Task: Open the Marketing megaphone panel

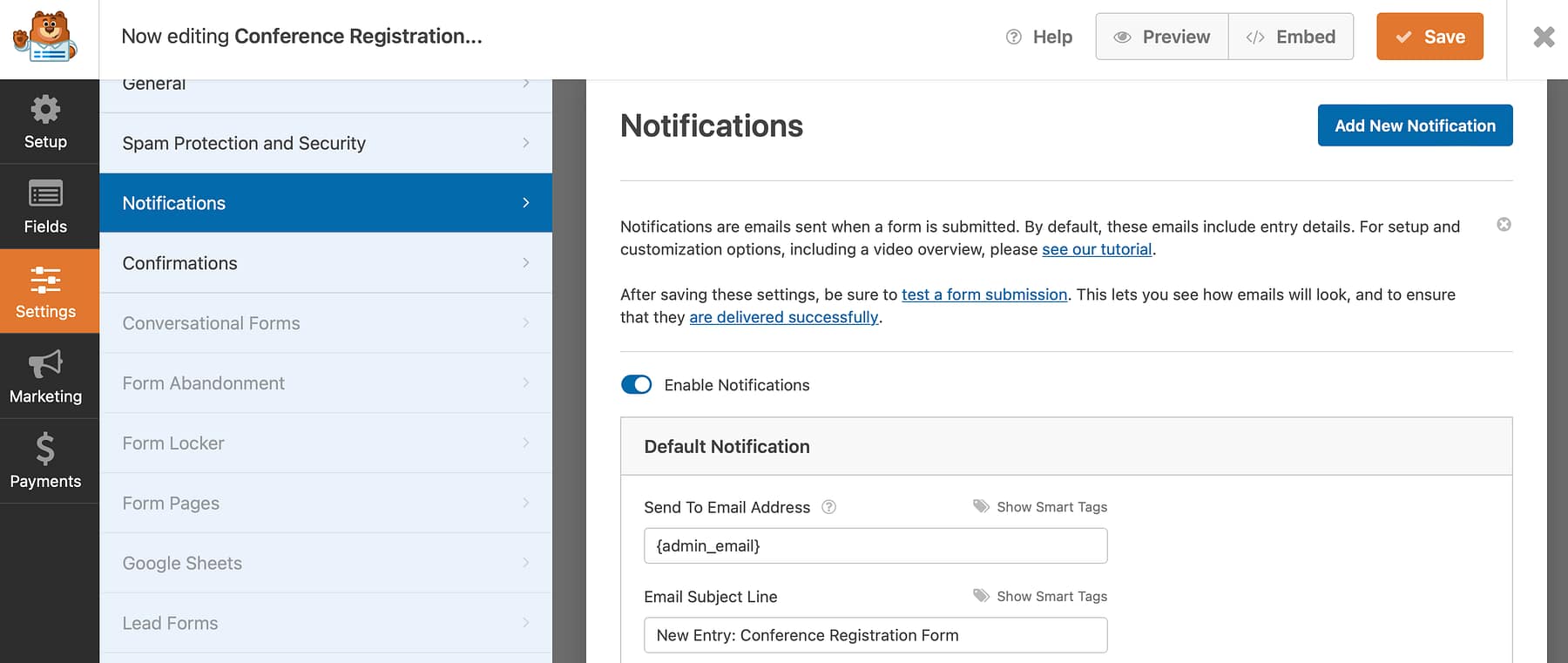Action: [45, 376]
